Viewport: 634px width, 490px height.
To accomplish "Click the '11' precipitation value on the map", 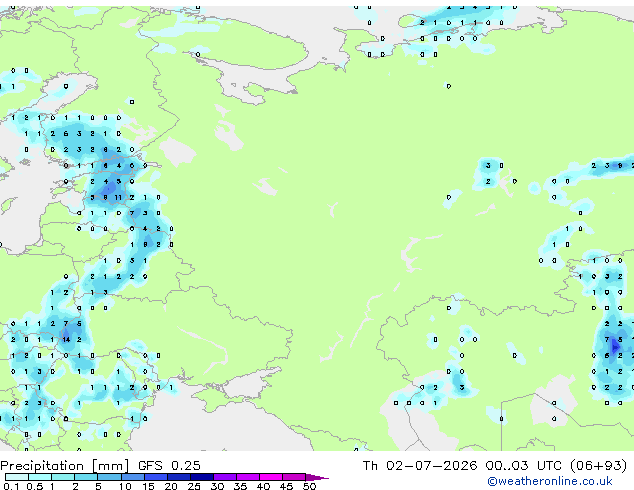I will pyautogui.click(x=118, y=197).
